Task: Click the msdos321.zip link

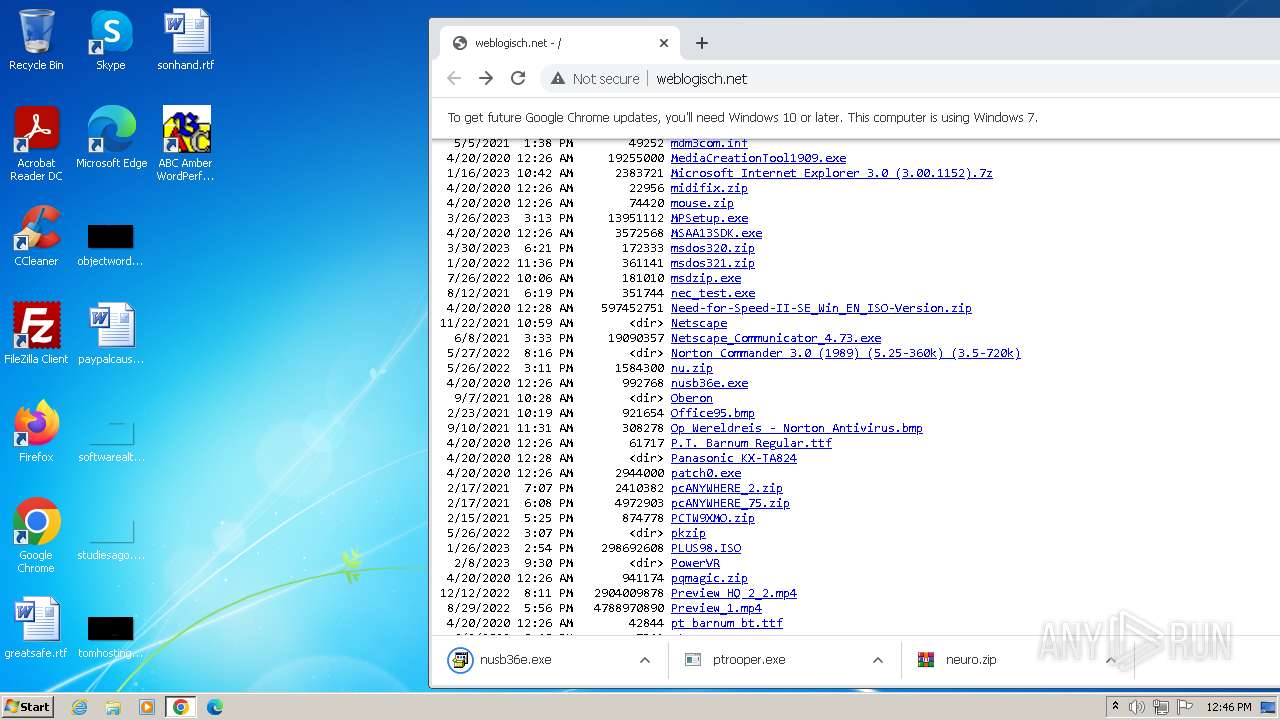Action: (712, 263)
